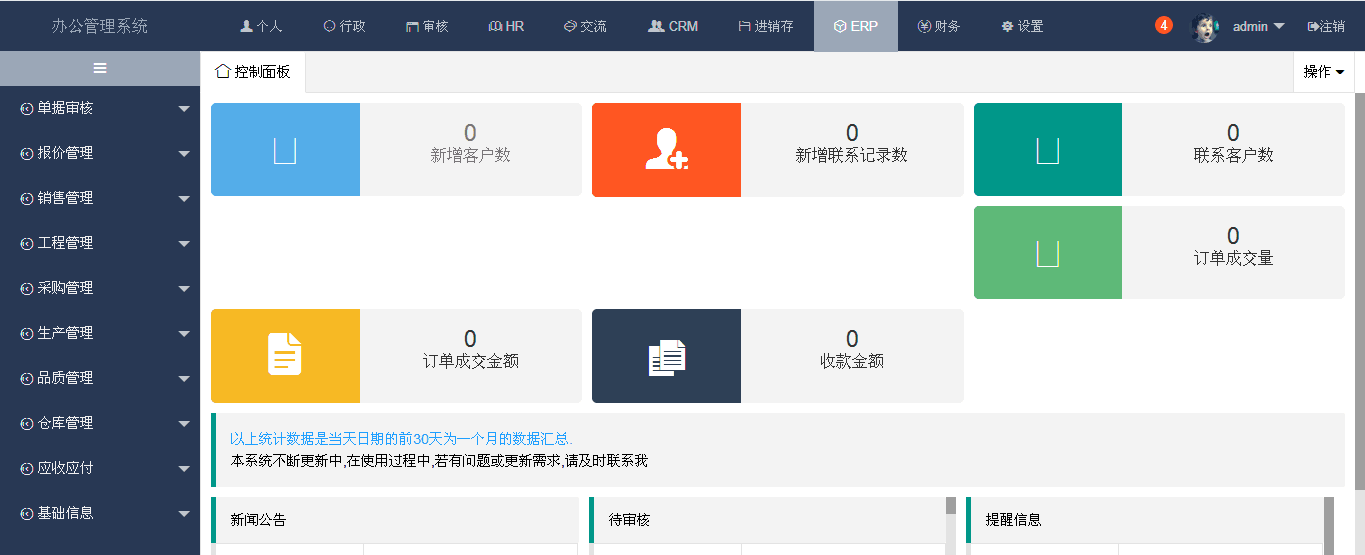Image resolution: width=1365 pixels, height=555 pixels.
Task: Click the main page vertical scrollbar
Action: point(1359,300)
